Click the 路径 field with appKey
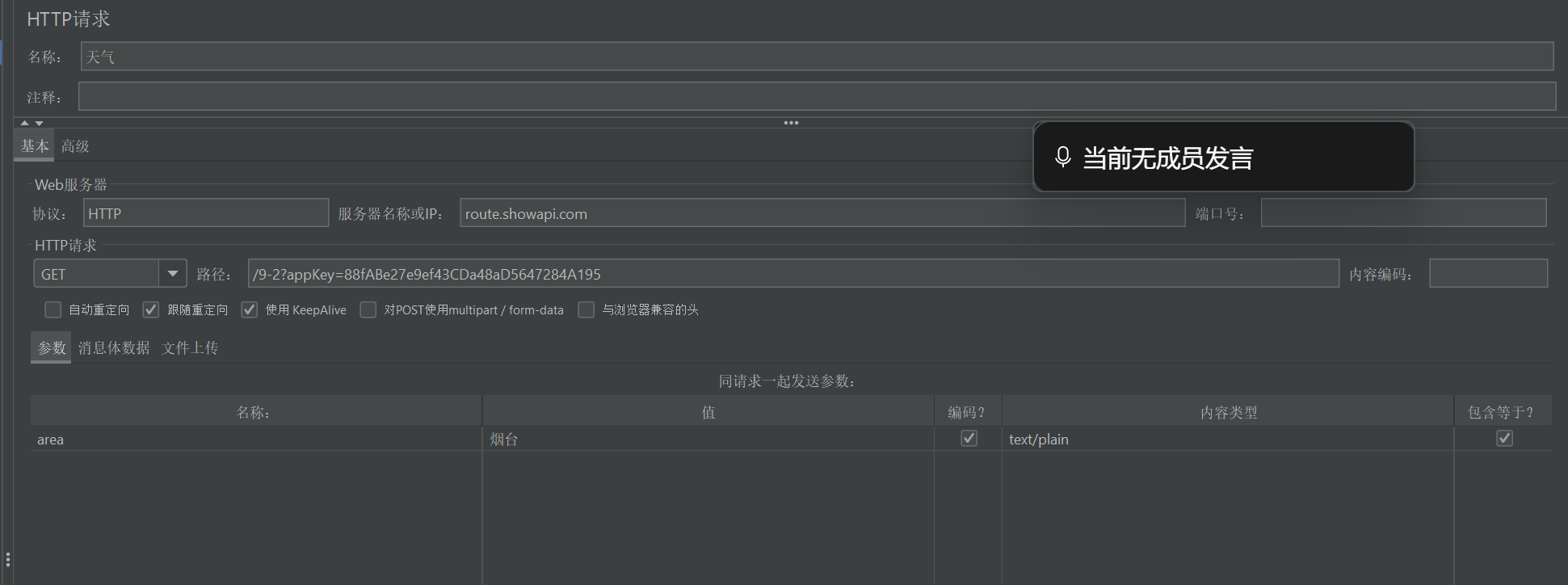The image size is (1568, 585). click(793, 274)
